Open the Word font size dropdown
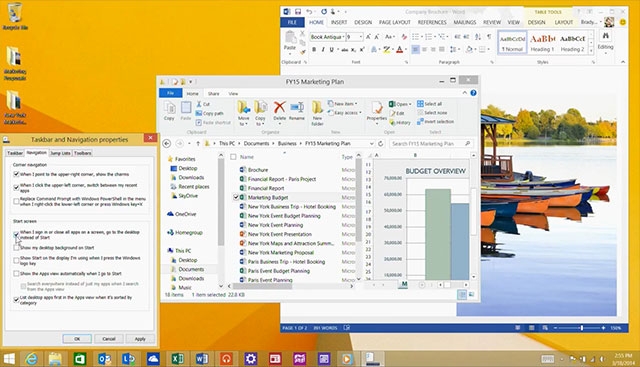The image size is (640, 367). [x=361, y=37]
